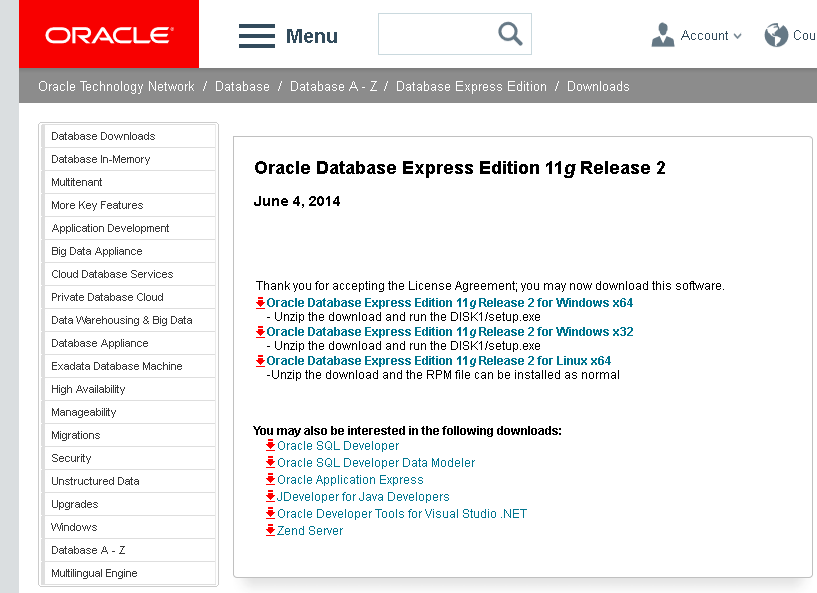Screen dimensions: 817x593
Task: Click download icon beside Oracle Application Express
Action: (x=270, y=479)
